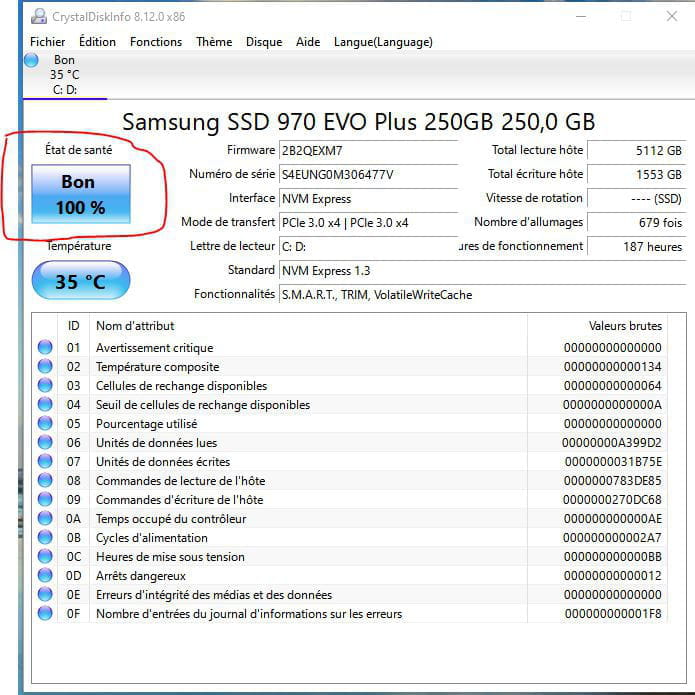Image resolution: width=695 pixels, height=695 pixels.
Task: Click status orb for Temps occupé du contrôleur
Action: pyautogui.click(x=45, y=518)
